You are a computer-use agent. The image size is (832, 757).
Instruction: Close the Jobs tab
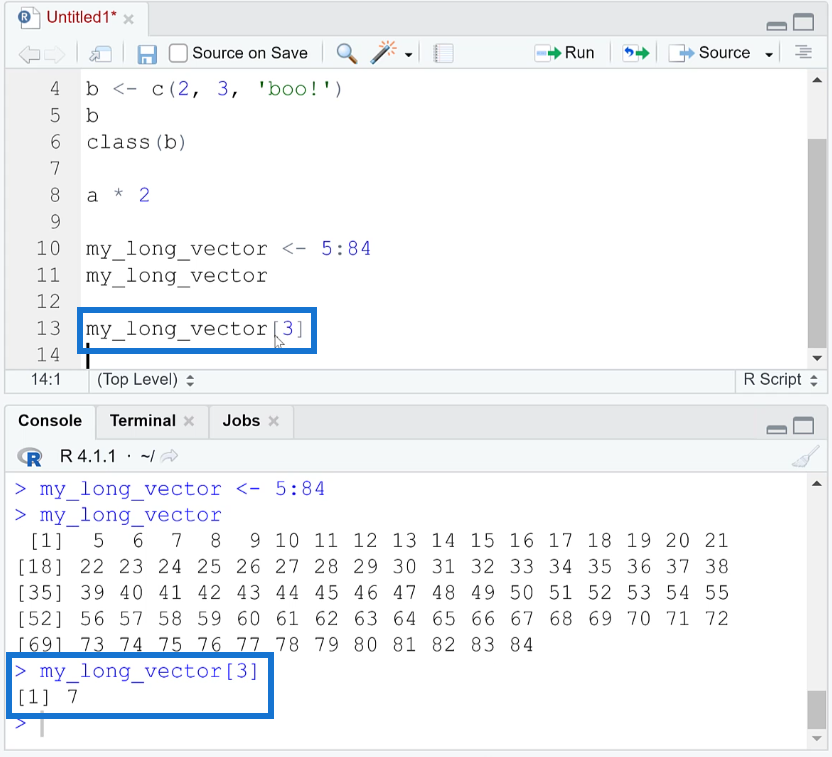274,421
